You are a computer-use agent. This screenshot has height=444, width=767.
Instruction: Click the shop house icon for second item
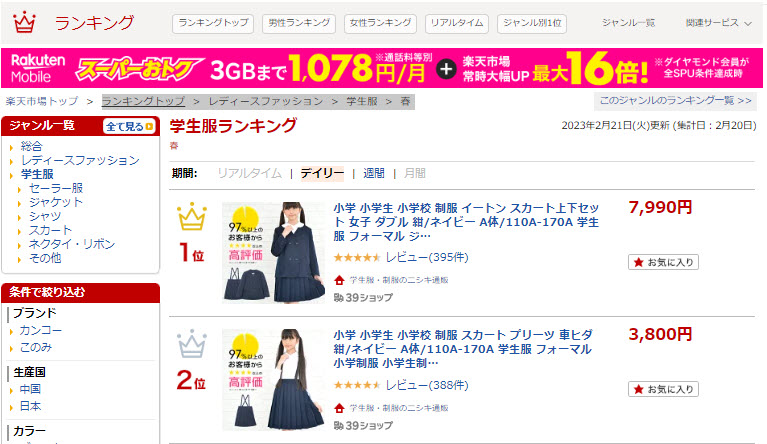pyautogui.click(x=339, y=408)
